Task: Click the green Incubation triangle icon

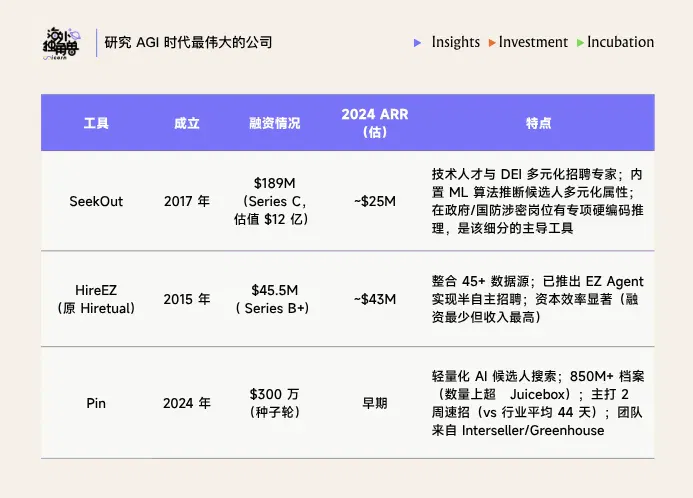Action: pyautogui.click(x=580, y=43)
